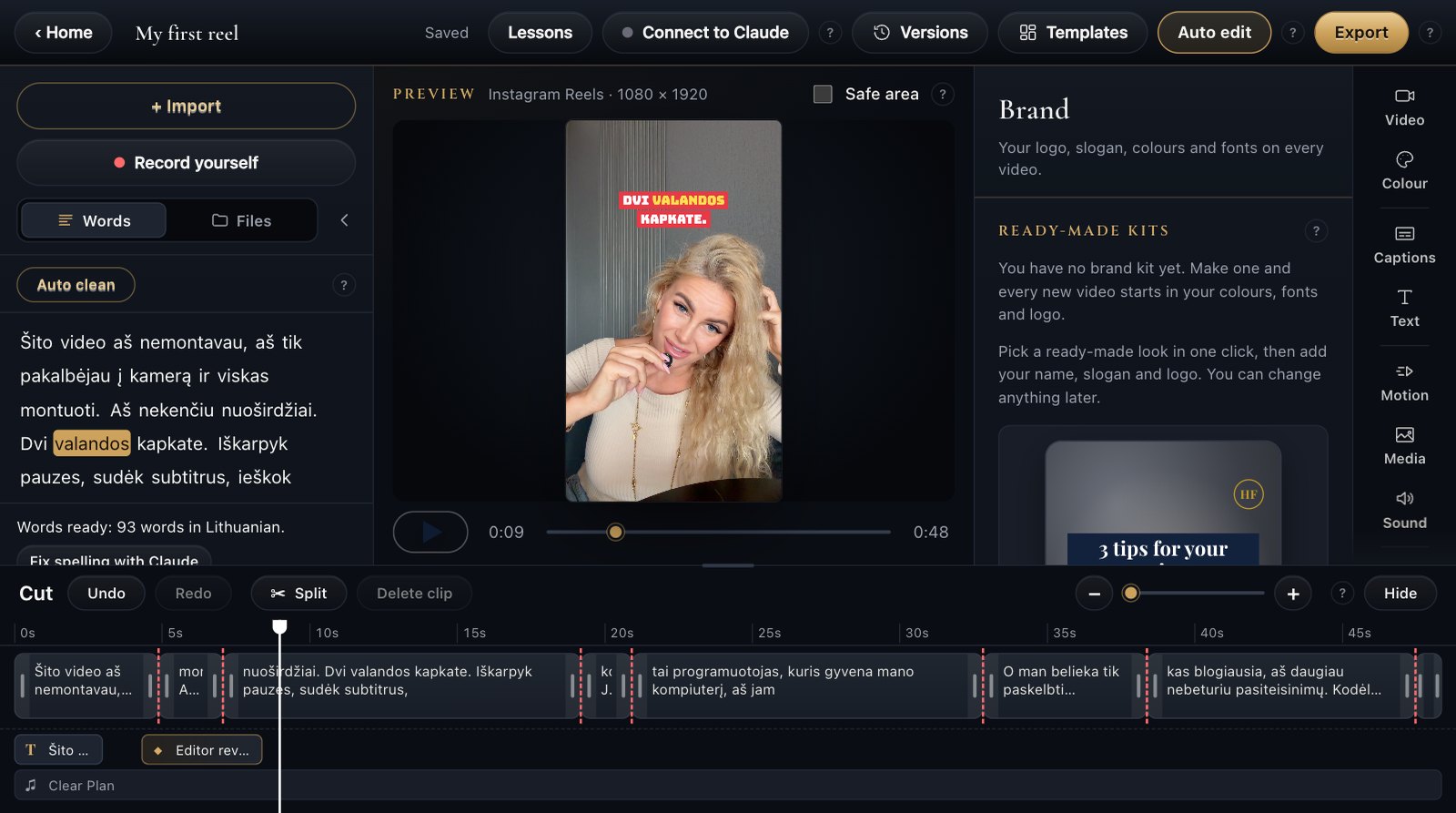Switch to the Words tab
Image resolution: width=1456 pixels, height=813 pixels.
[x=94, y=220]
